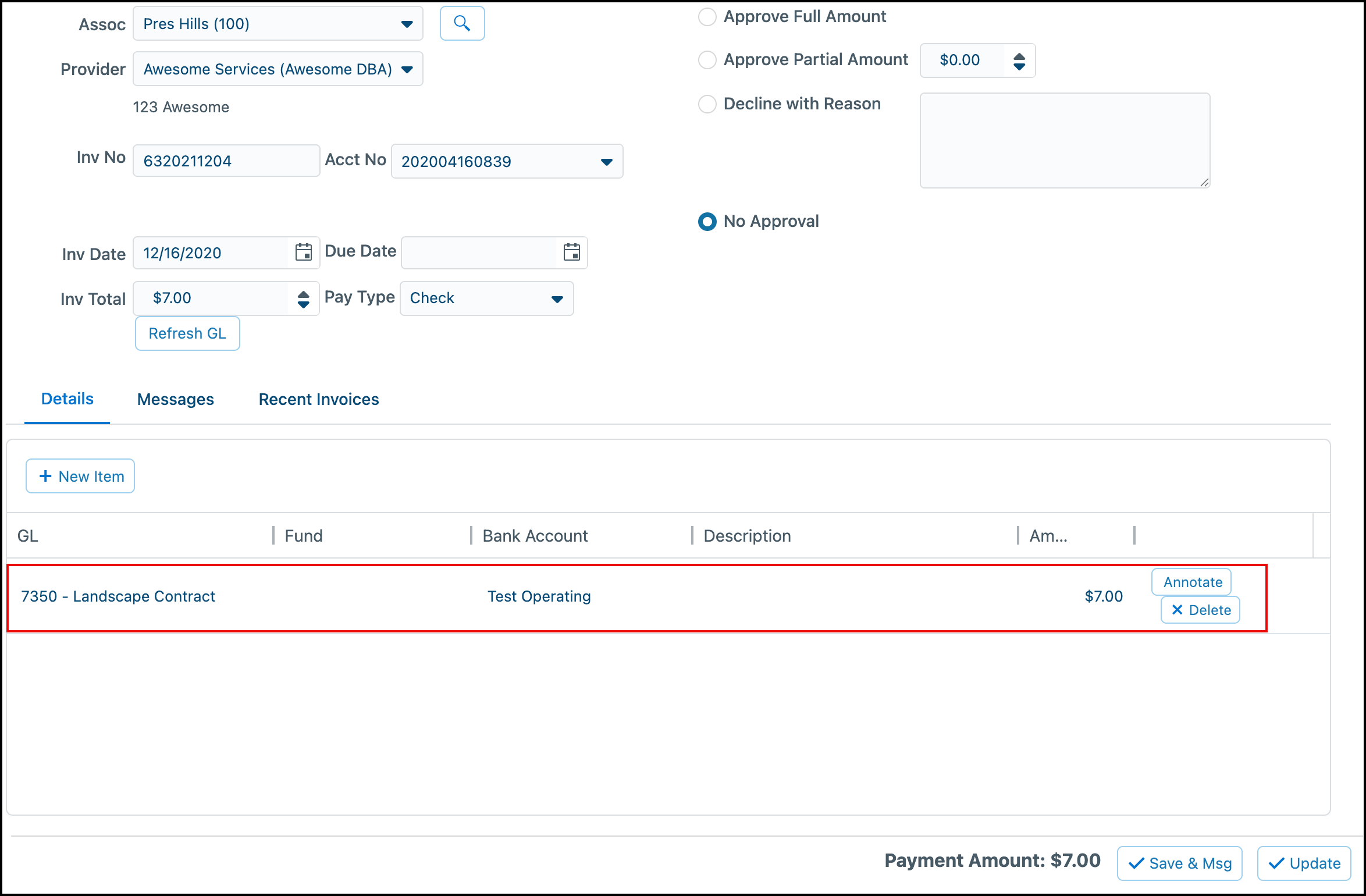Screen dimensions: 1366x896
Task: Click the Inv No input field
Action: (x=226, y=161)
